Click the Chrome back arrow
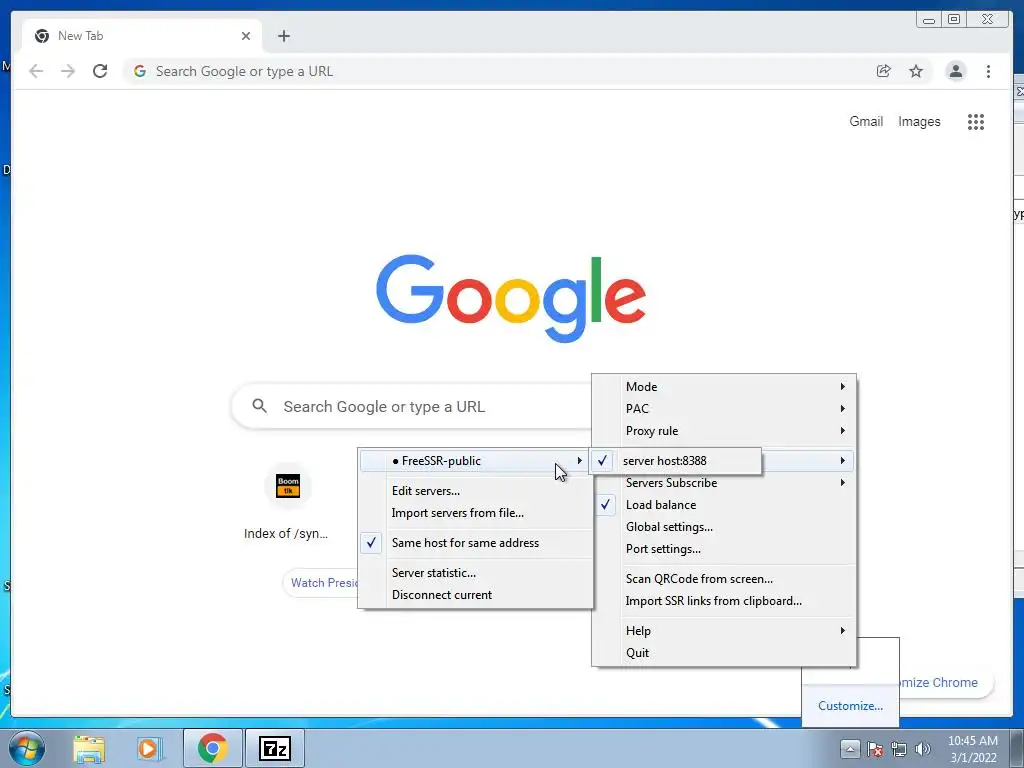1024x768 pixels. (x=36, y=71)
